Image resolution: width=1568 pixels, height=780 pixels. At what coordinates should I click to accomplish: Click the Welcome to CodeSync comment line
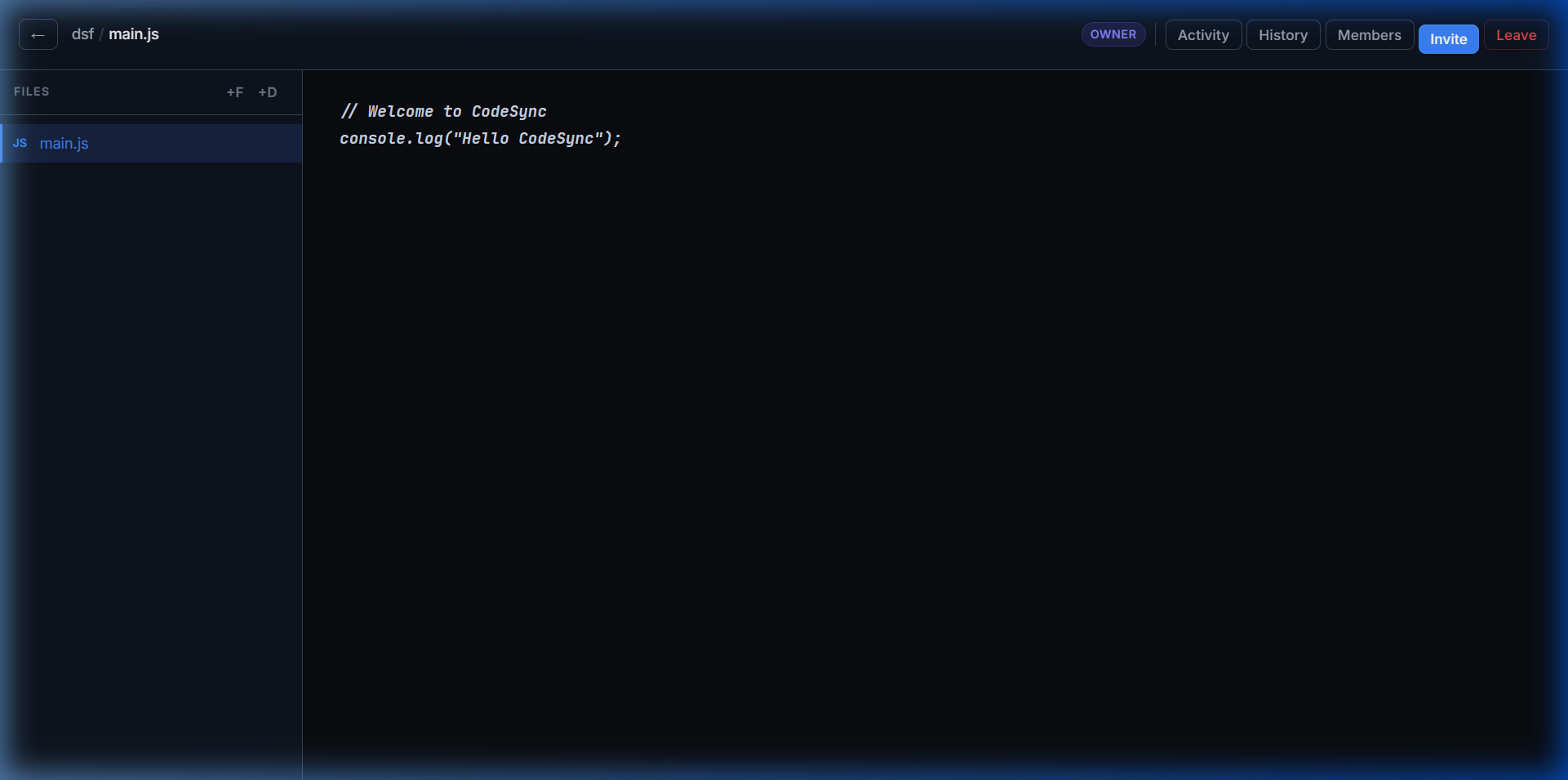pos(443,111)
